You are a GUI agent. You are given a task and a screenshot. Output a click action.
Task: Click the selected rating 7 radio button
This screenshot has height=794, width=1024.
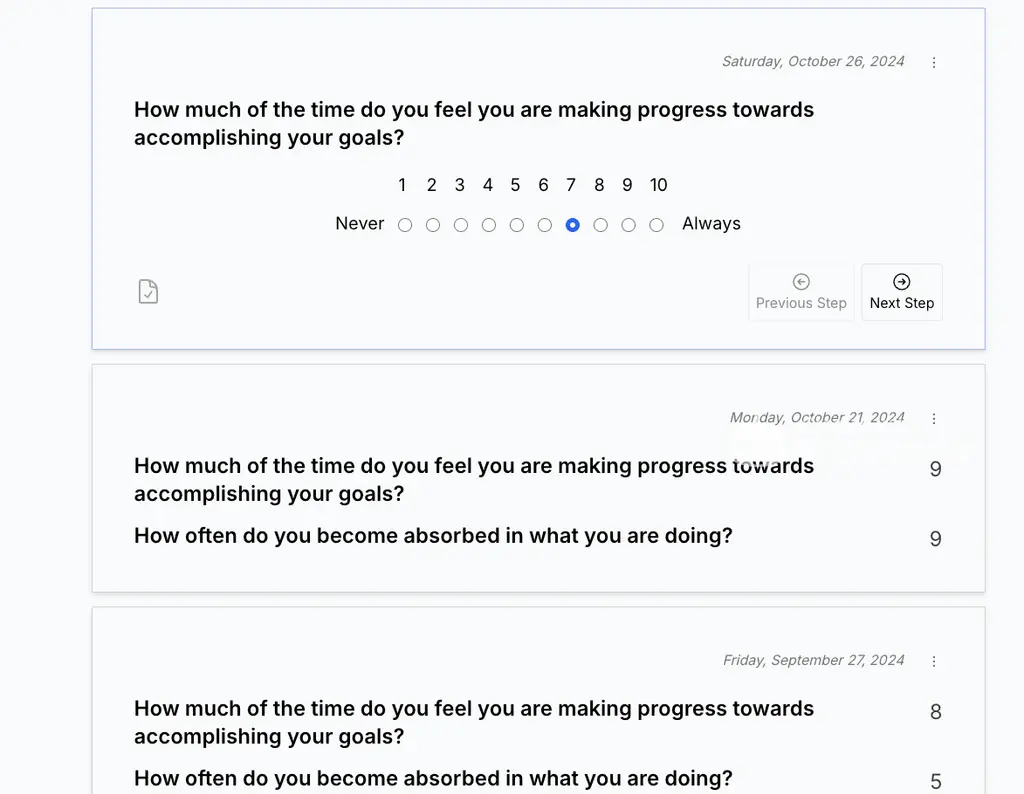(x=572, y=225)
